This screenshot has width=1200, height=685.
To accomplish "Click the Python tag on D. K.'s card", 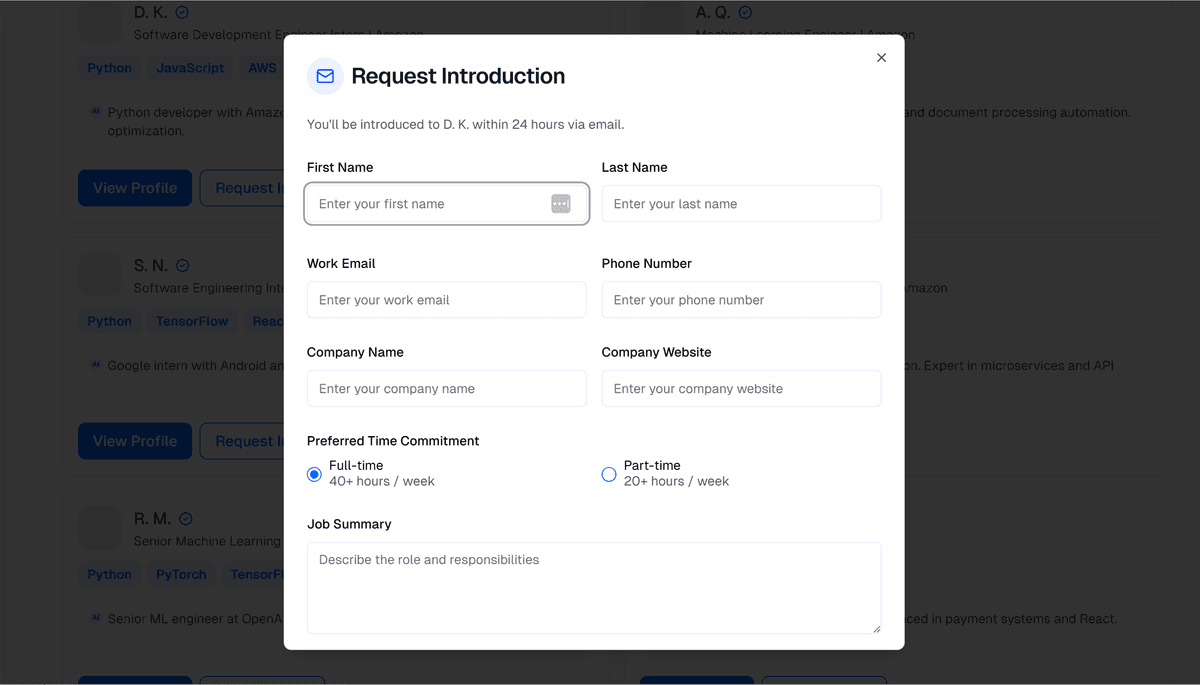I will pyautogui.click(x=109, y=68).
